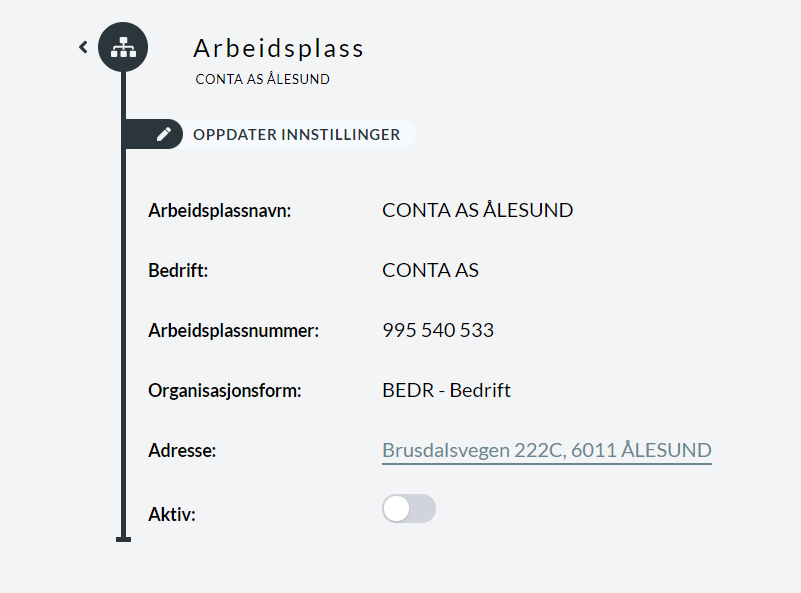The image size is (801, 593).
Task: Click the Organisasjonsform label
Action: (x=225, y=391)
